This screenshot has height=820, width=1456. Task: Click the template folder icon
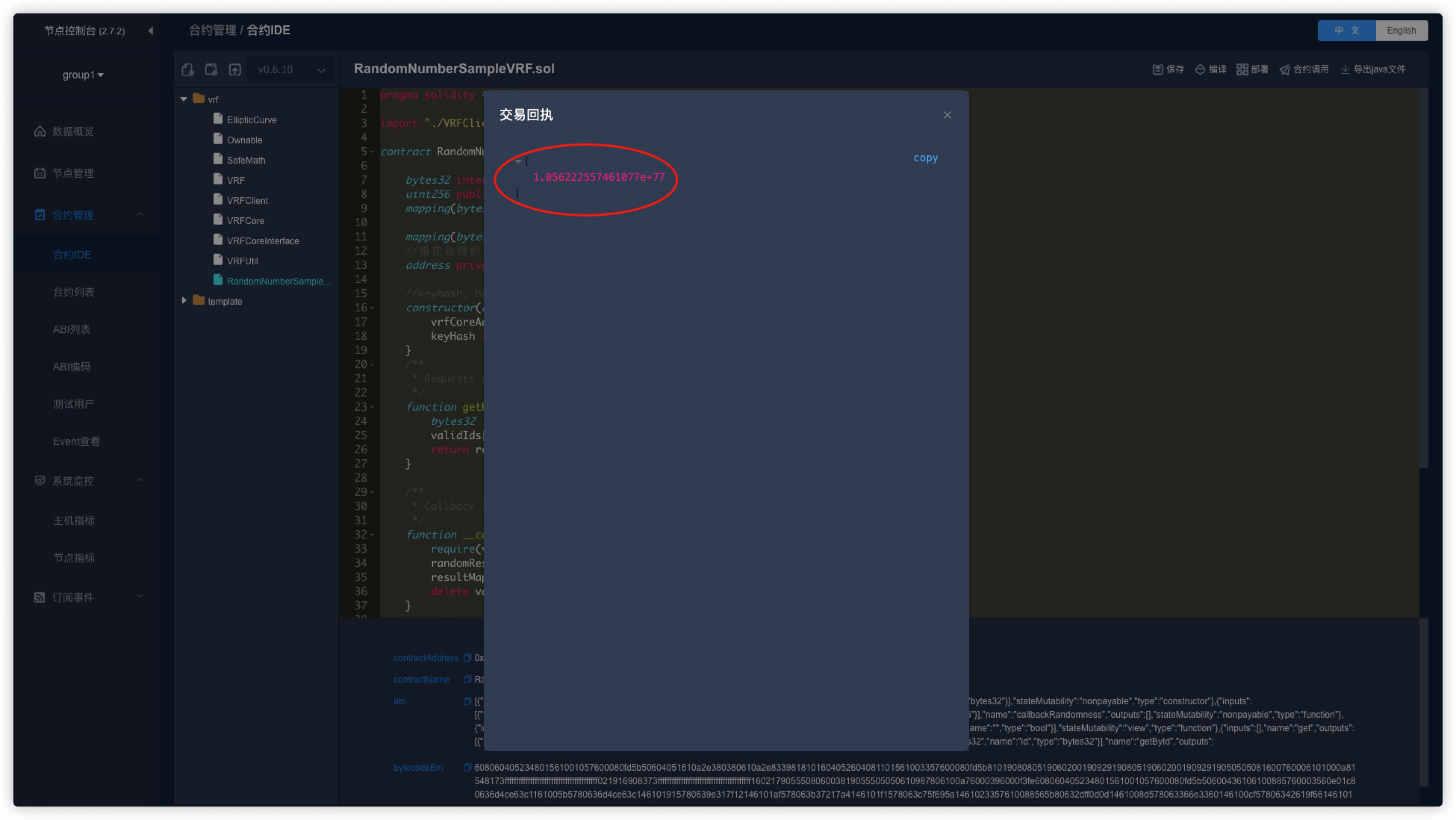pyautogui.click(x=198, y=300)
